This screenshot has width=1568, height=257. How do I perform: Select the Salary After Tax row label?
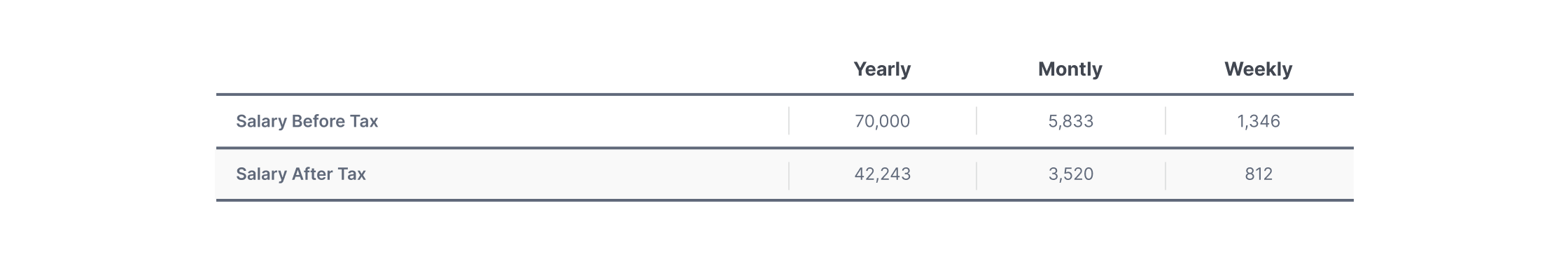click(301, 174)
